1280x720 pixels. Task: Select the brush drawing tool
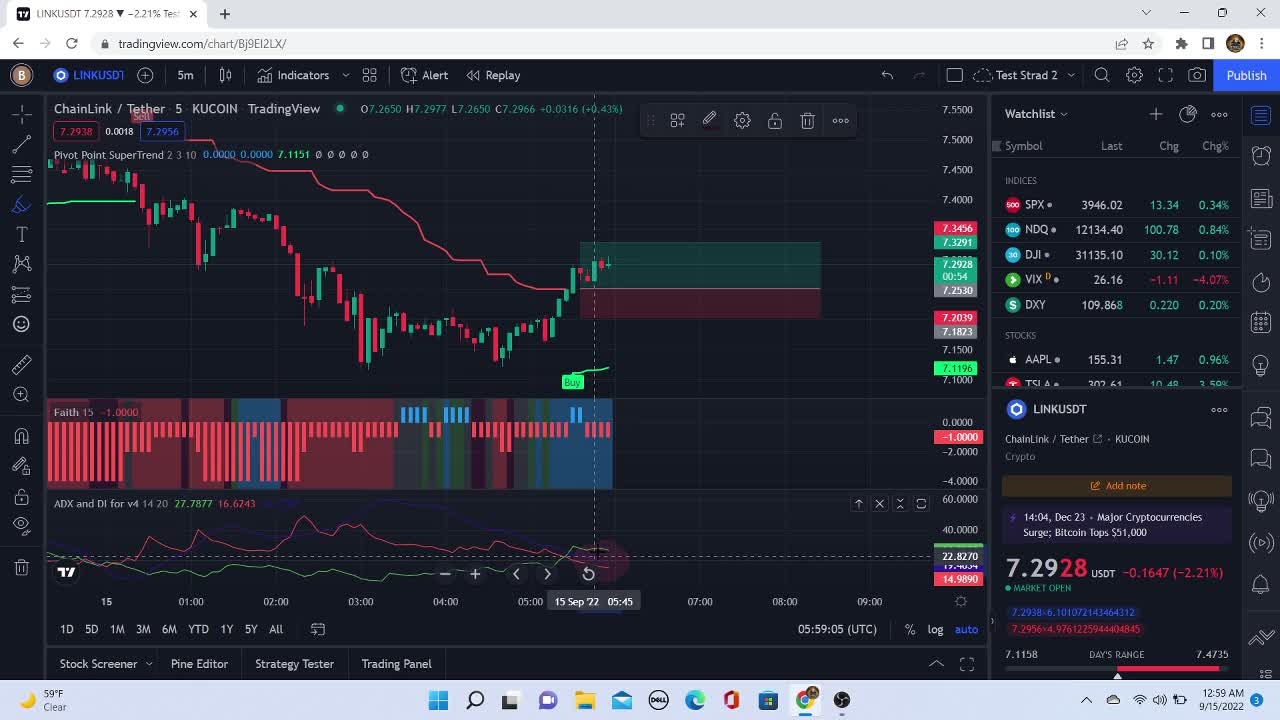coord(21,205)
